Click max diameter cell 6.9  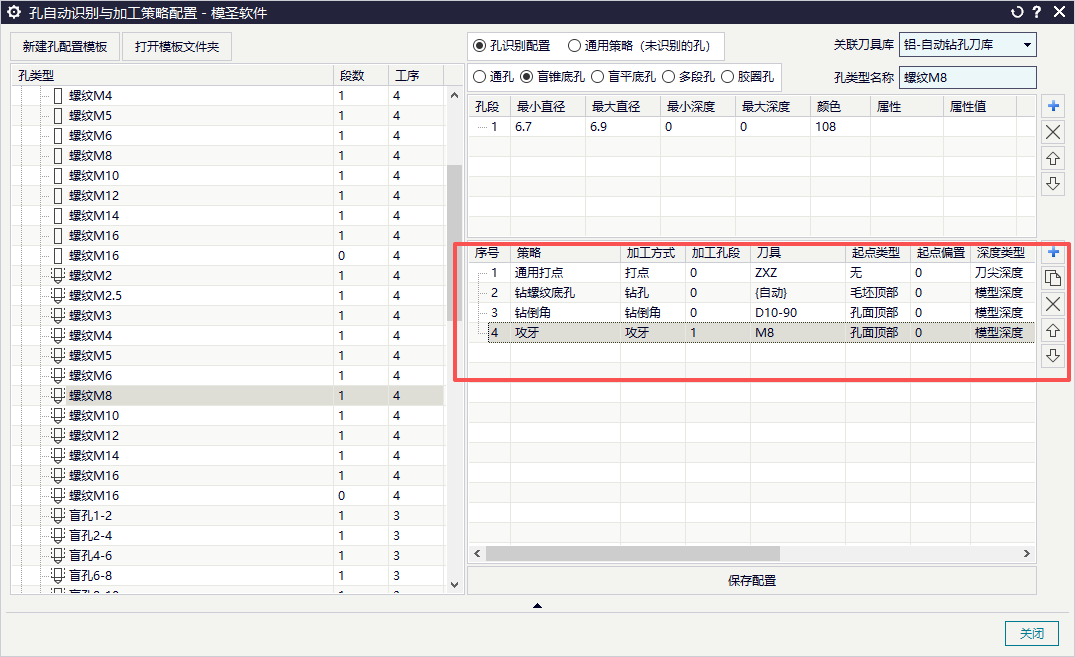622,127
